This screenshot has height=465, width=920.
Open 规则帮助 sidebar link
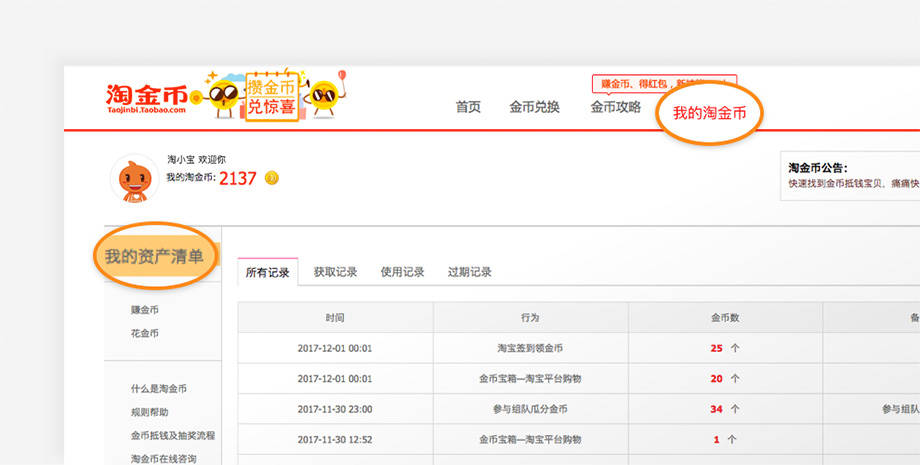point(149,412)
